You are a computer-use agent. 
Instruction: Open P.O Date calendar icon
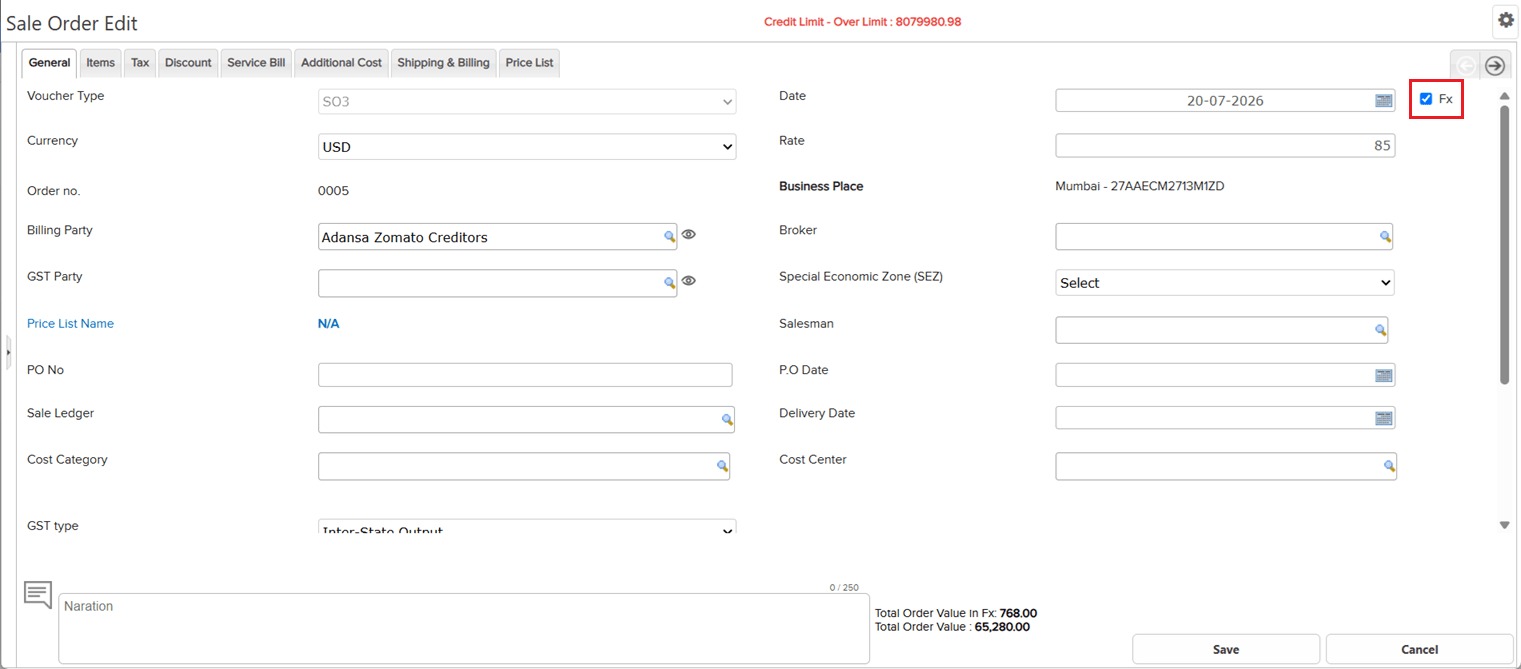pyautogui.click(x=1384, y=375)
